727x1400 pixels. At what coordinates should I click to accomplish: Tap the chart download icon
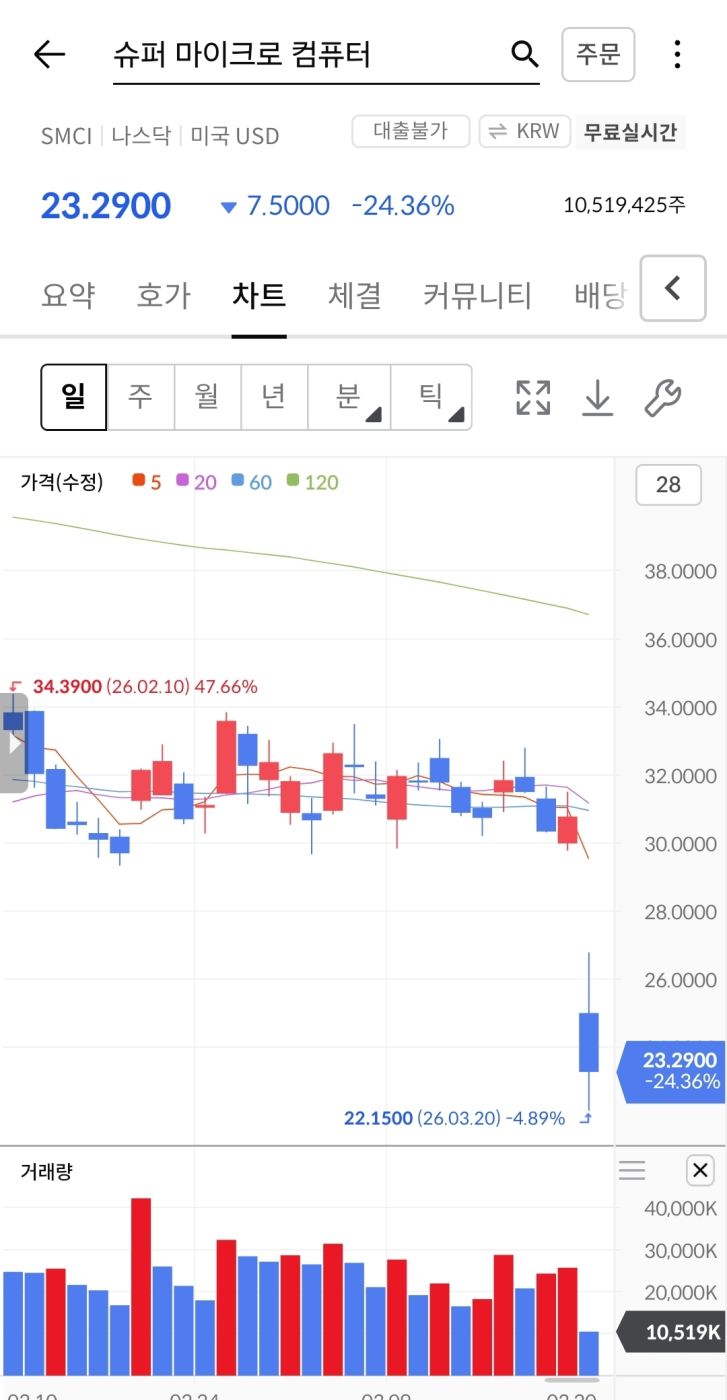[x=597, y=397]
